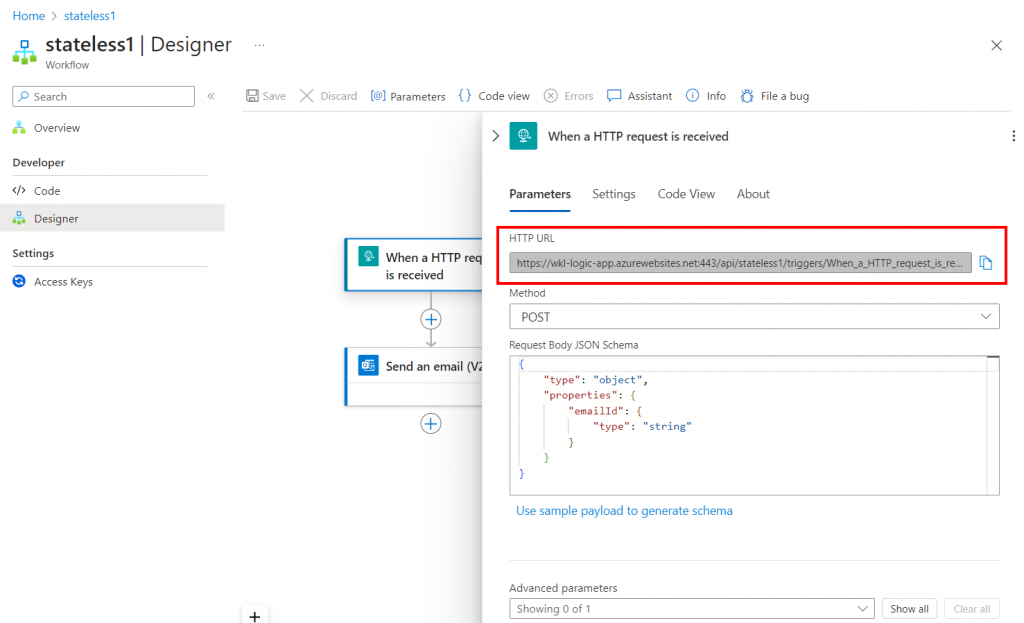The image size is (1024, 623).
Task: Open the Assistant from toolbar
Action: (x=639, y=96)
